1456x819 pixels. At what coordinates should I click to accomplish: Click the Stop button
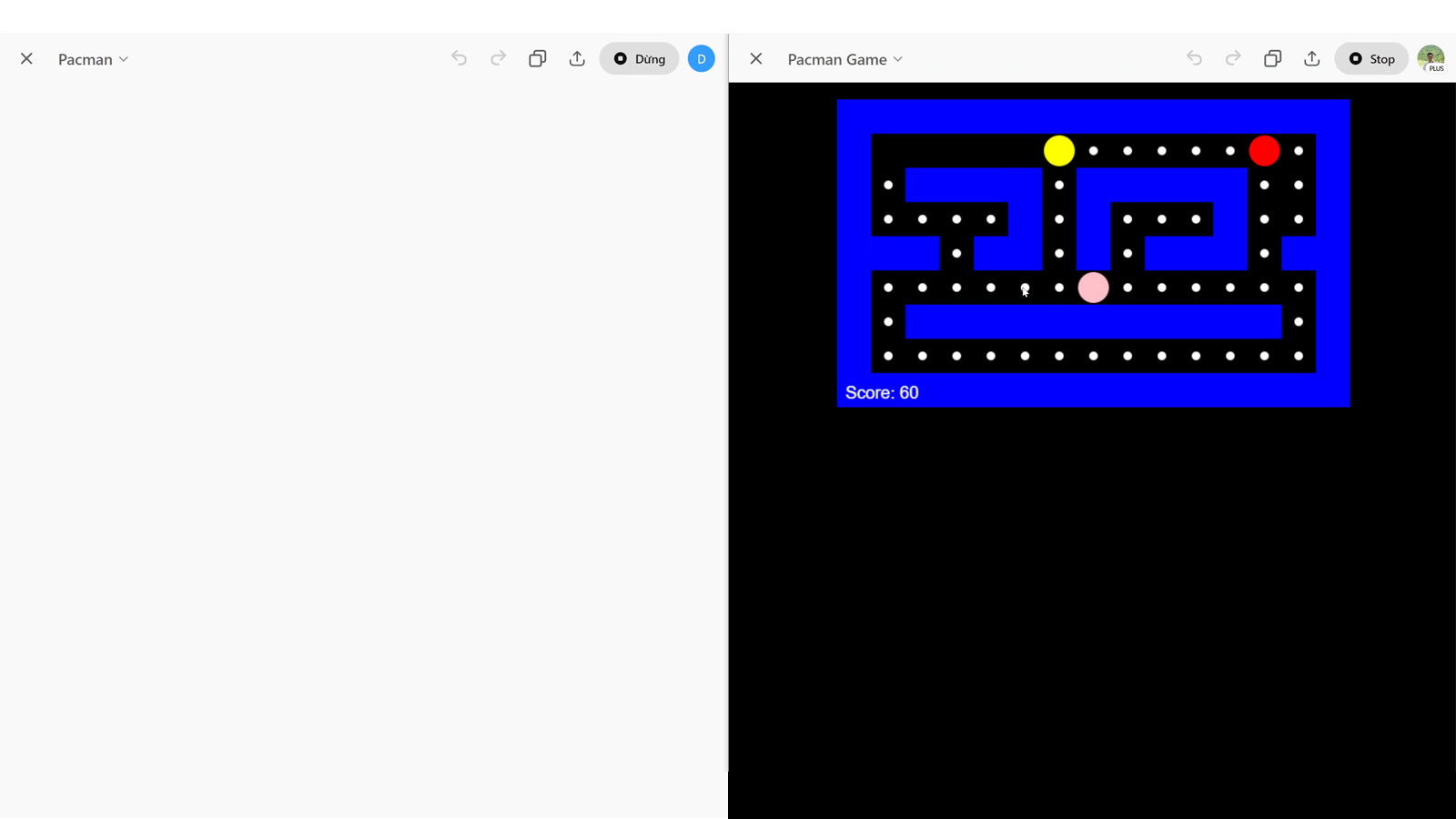tap(1371, 59)
